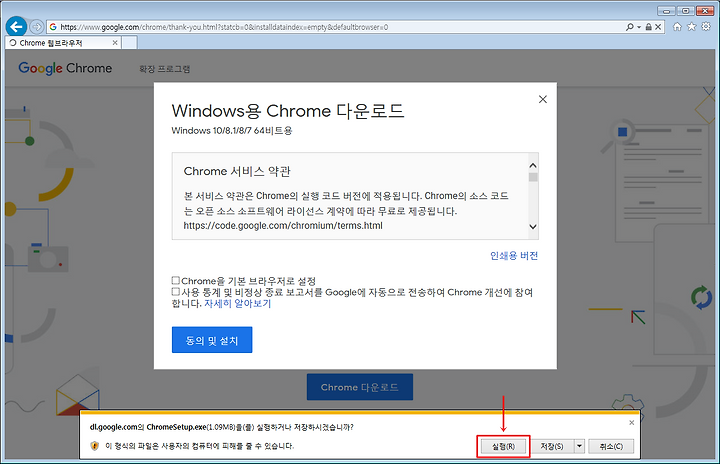Image resolution: width=720 pixels, height=464 pixels.
Task: Open Favorites star icon
Action: (692, 27)
